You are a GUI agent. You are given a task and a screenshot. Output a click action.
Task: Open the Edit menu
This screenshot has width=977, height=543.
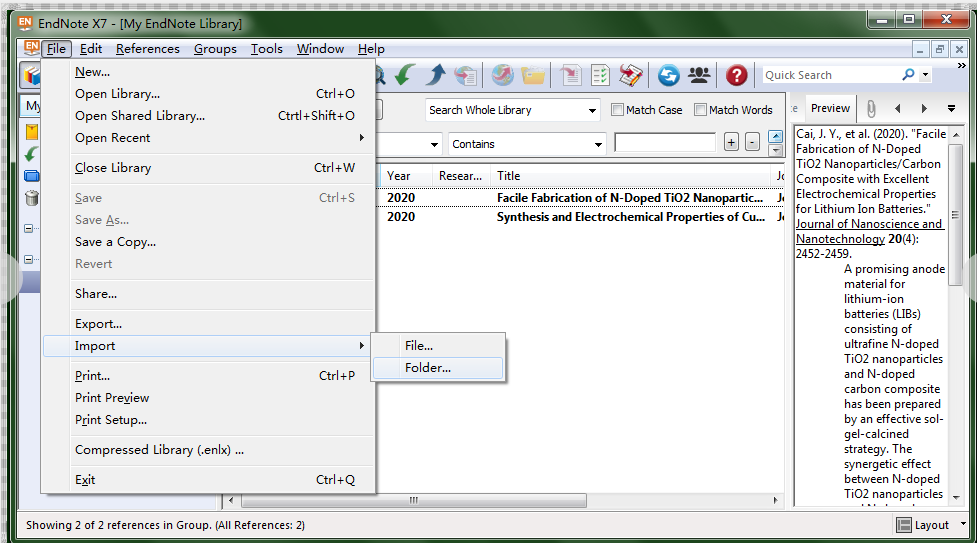(x=91, y=49)
